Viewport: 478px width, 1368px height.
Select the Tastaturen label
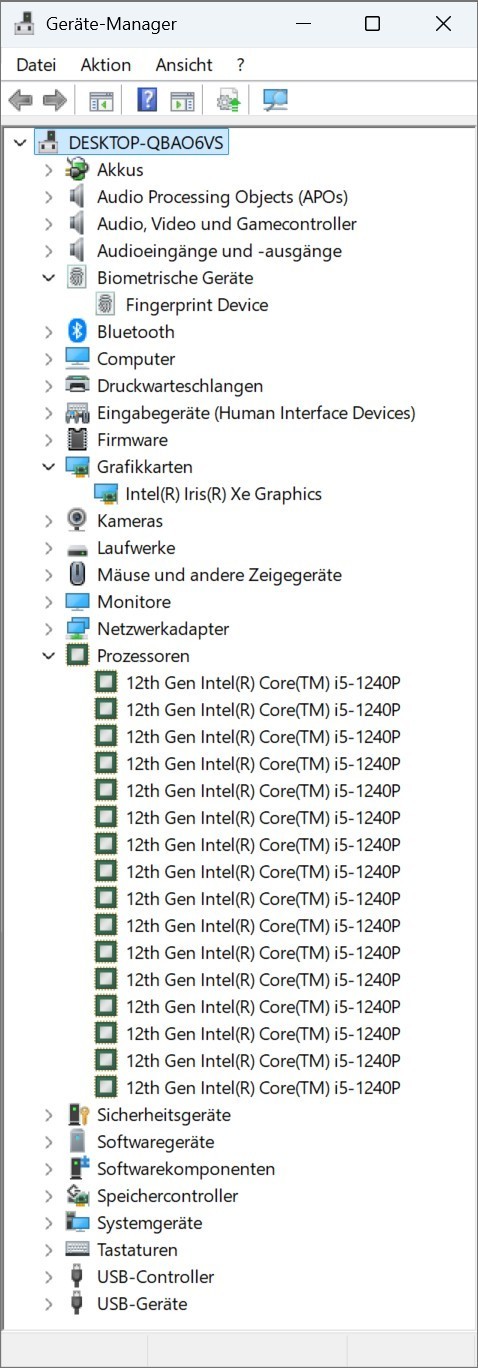[137, 1250]
